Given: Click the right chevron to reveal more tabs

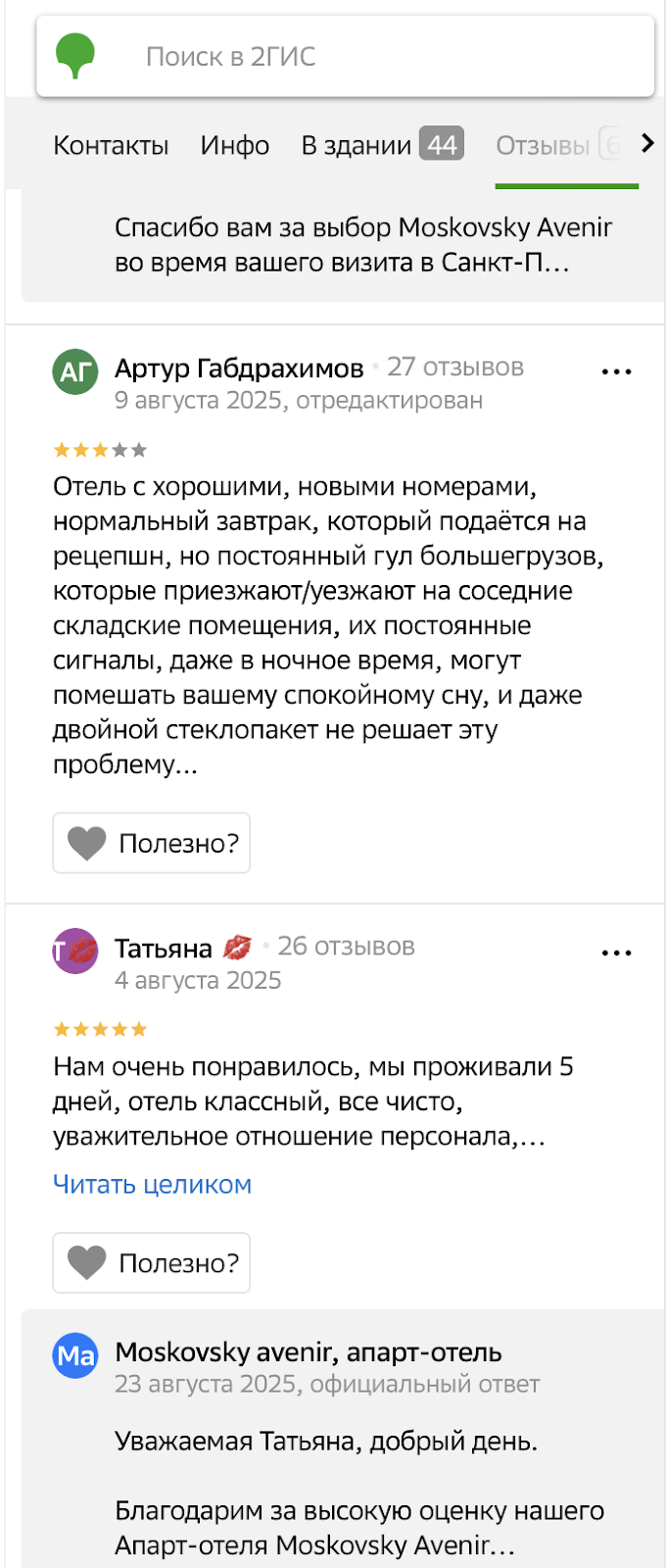Looking at the screenshot, I should [x=647, y=143].
